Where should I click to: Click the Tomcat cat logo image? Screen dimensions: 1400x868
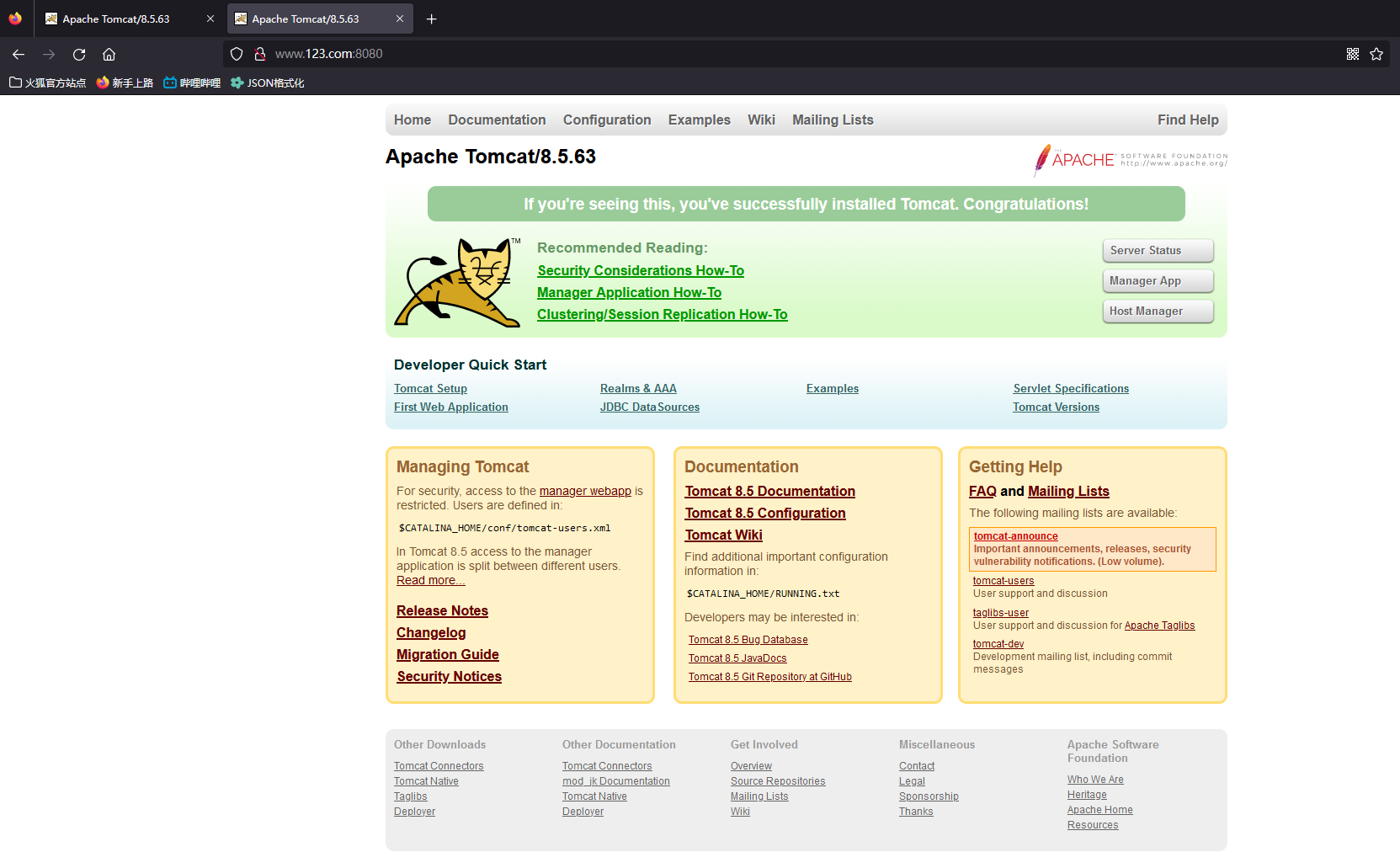tap(458, 282)
